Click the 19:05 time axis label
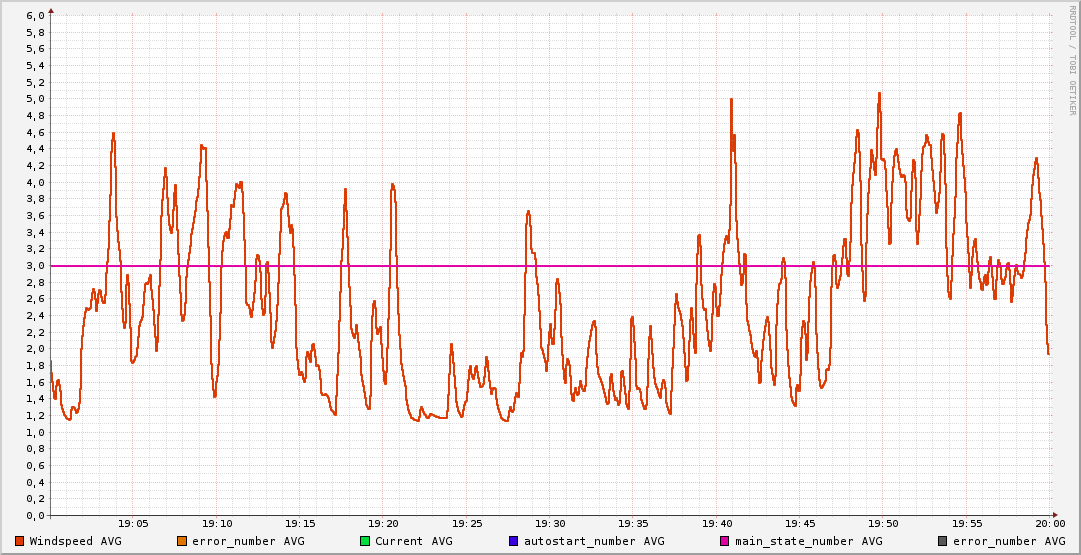The height and width of the screenshot is (555, 1081). pos(133,523)
